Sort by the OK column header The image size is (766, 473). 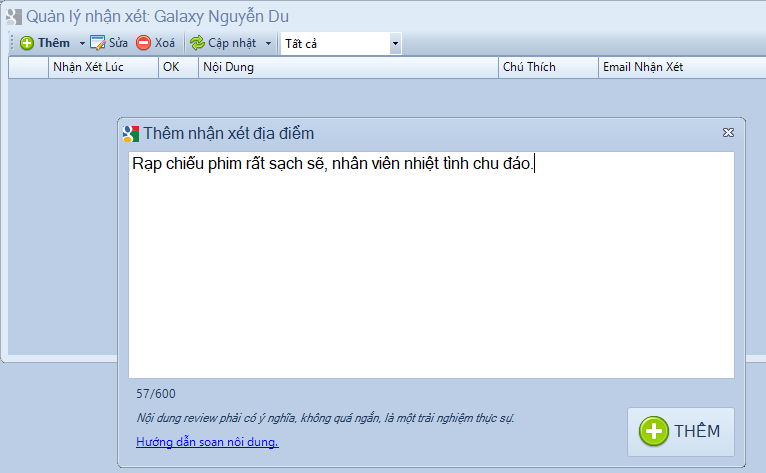(x=178, y=67)
